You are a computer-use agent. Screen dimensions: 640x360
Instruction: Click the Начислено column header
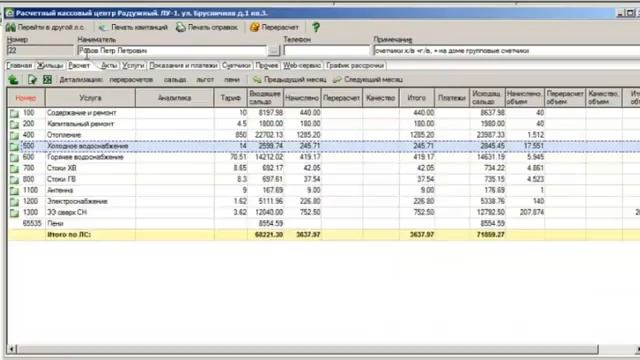point(302,98)
